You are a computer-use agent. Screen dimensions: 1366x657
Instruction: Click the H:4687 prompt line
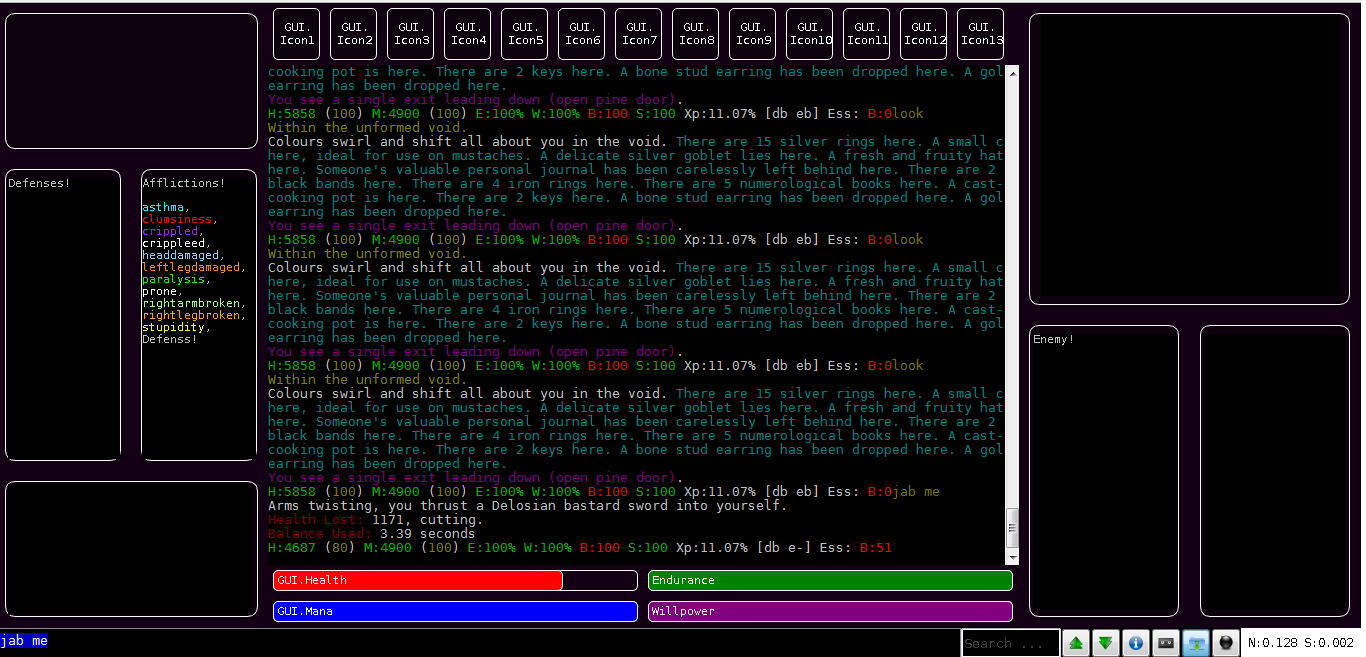[x=580, y=548]
